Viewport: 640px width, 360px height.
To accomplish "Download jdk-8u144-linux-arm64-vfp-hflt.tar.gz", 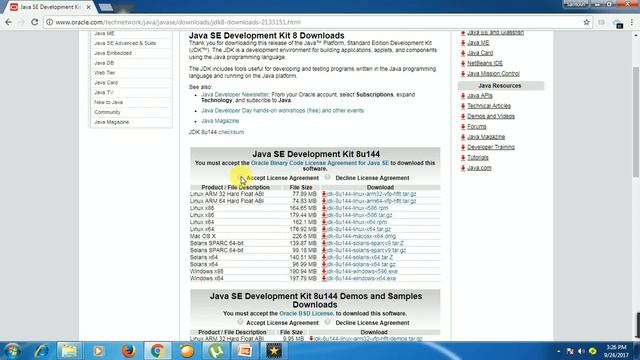I will (x=371, y=201).
